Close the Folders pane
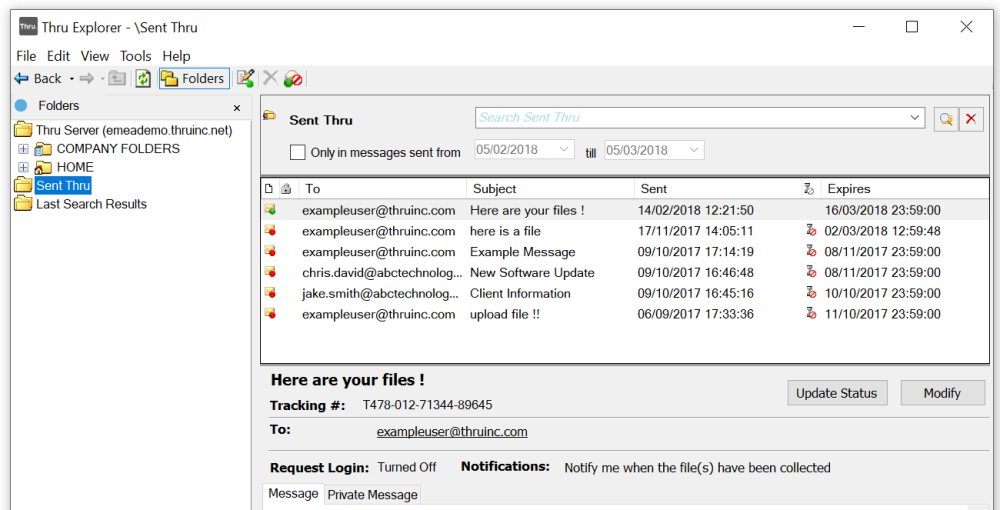This screenshot has width=1000, height=510. 237,108
